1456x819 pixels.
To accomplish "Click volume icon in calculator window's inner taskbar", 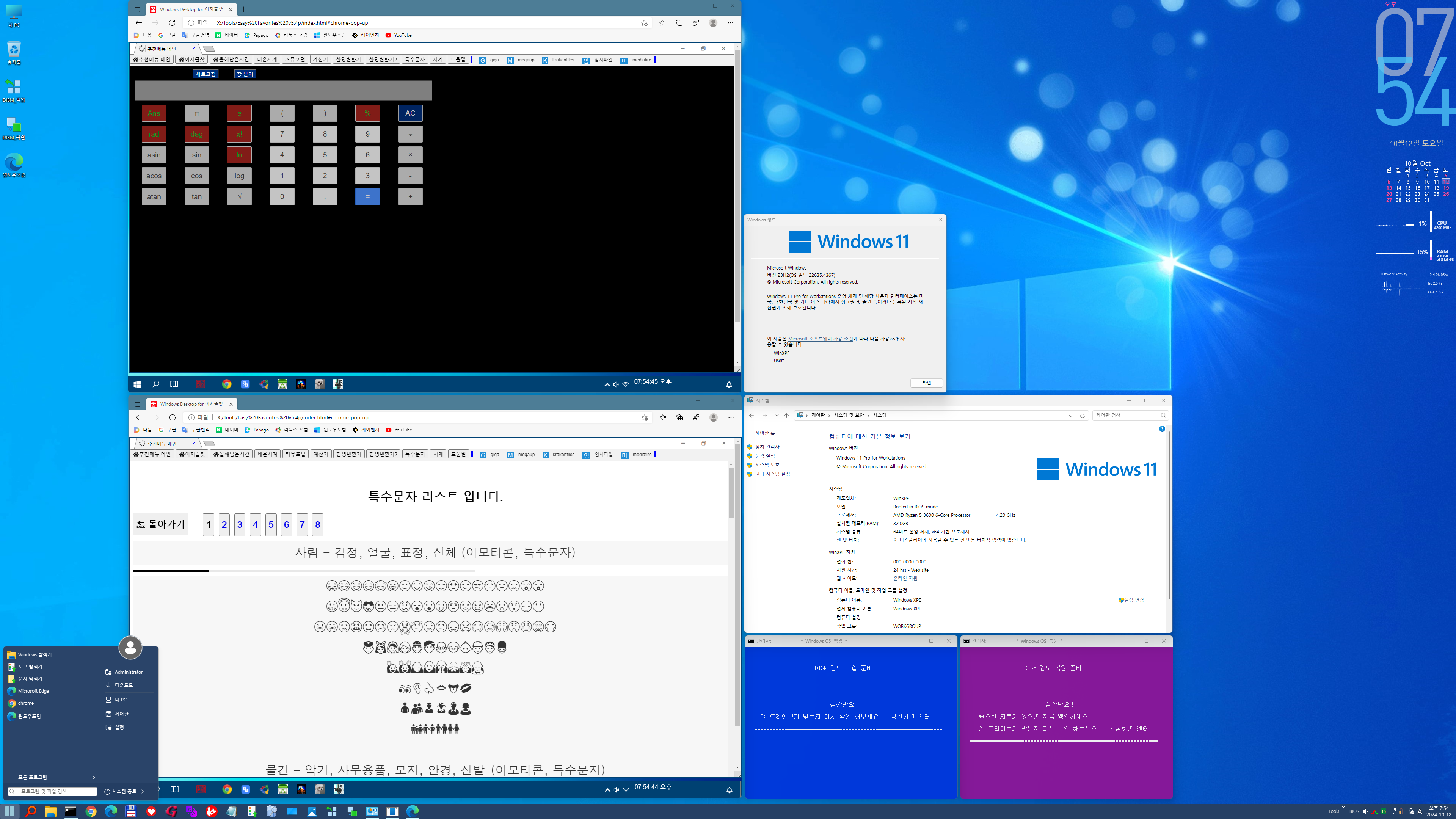I will click(616, 384).
